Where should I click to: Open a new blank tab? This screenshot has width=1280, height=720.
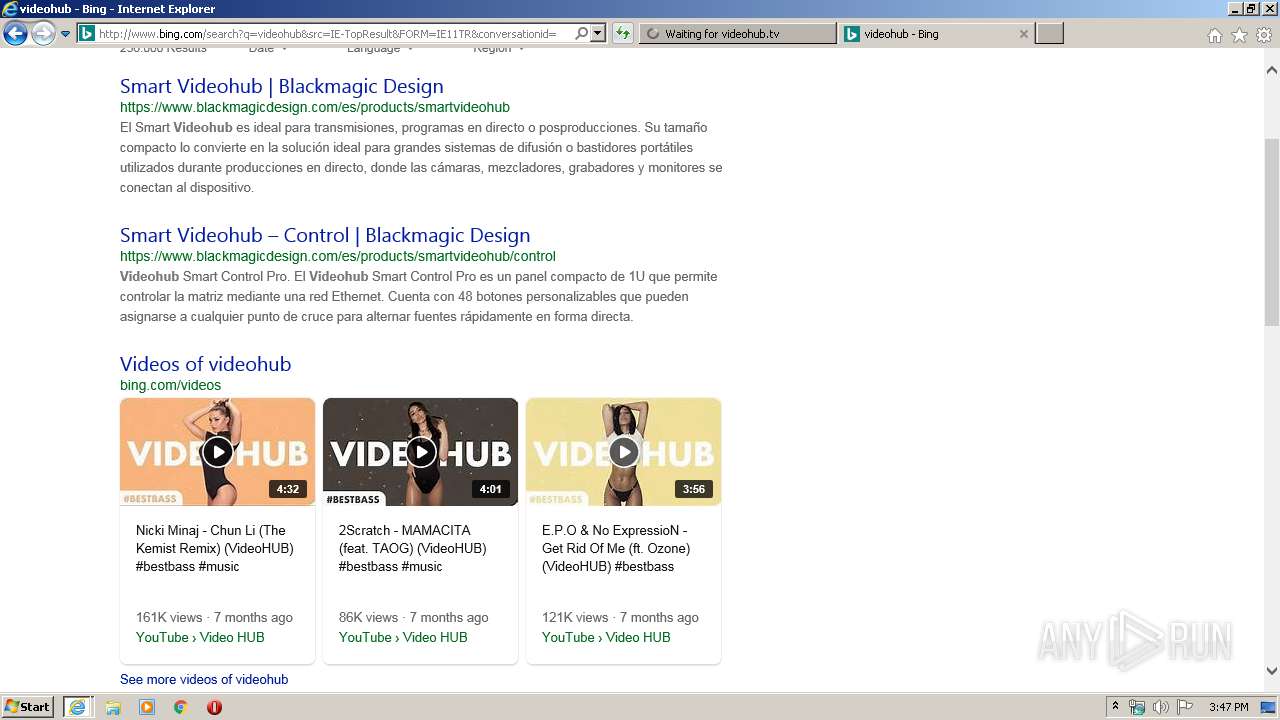coord(1049,34)
